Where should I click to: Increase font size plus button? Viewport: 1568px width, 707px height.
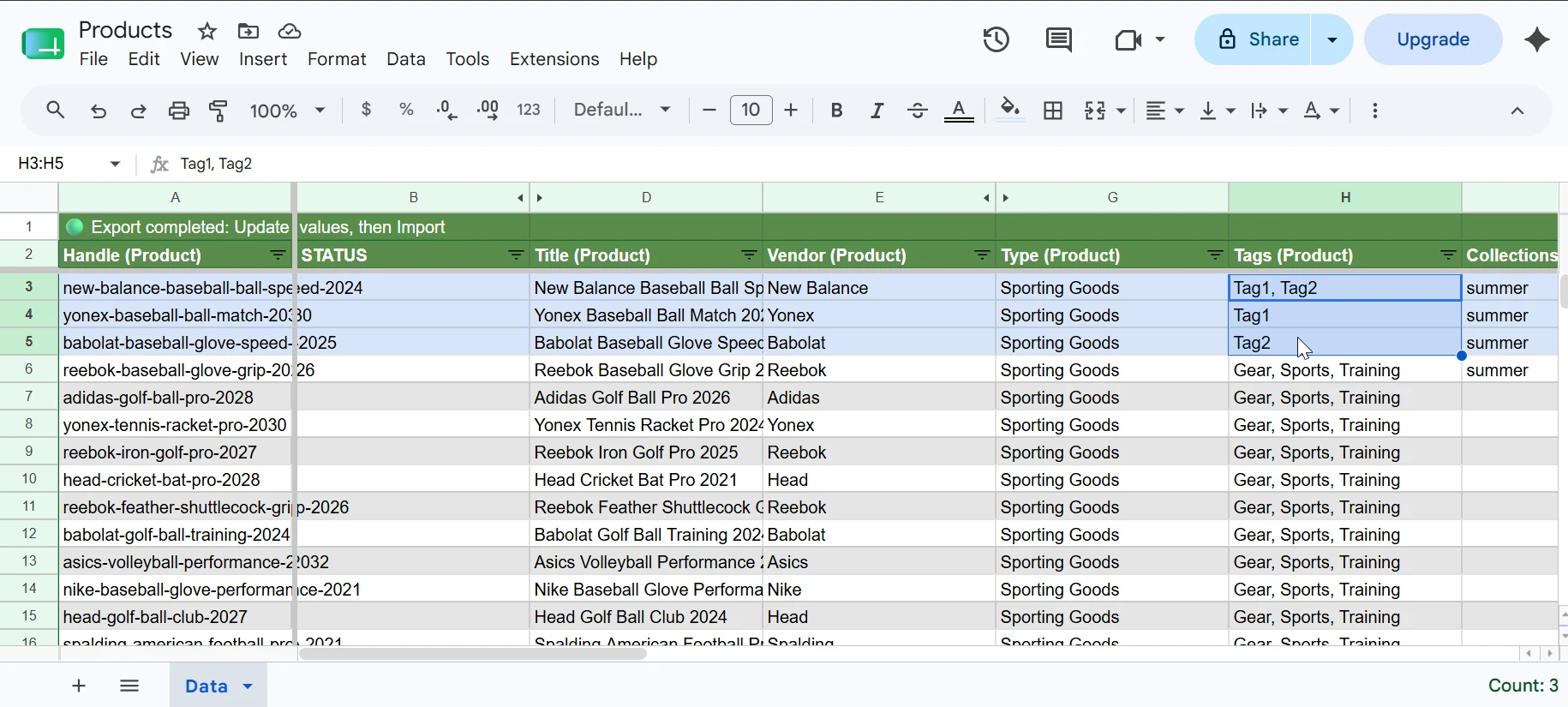point(791,110)
